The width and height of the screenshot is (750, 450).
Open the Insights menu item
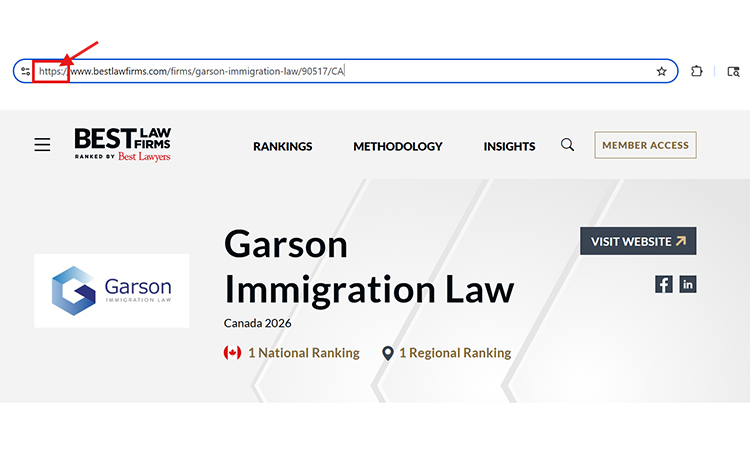[509, 146]
